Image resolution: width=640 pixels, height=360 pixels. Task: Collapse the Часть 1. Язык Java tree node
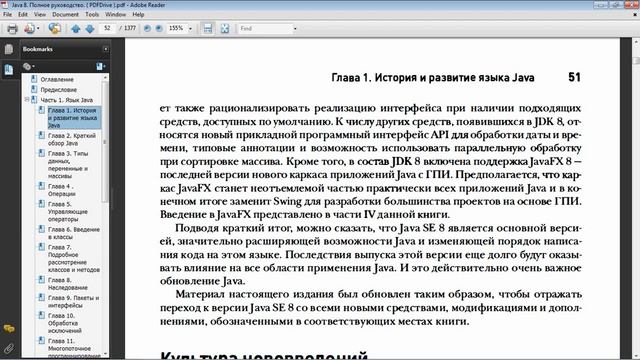click(27, 100)
